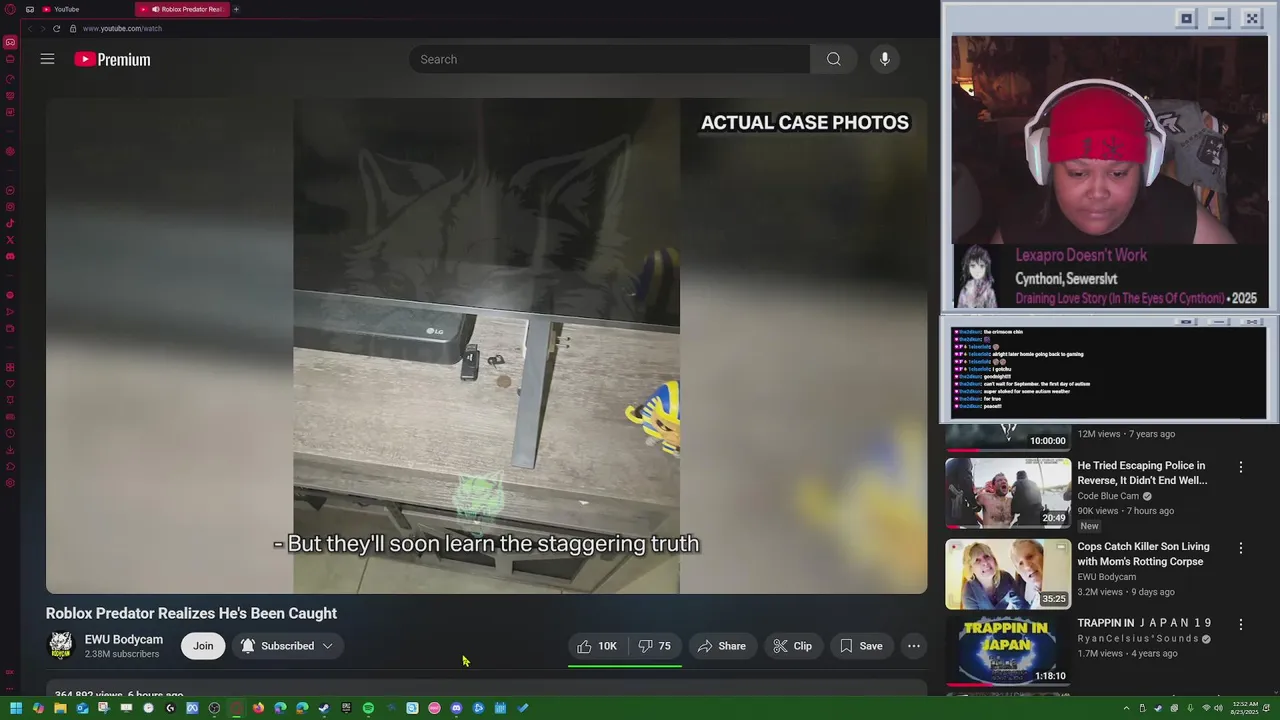
Task: Reload the page
Action: pyautogui.click(x=56, y=28)
